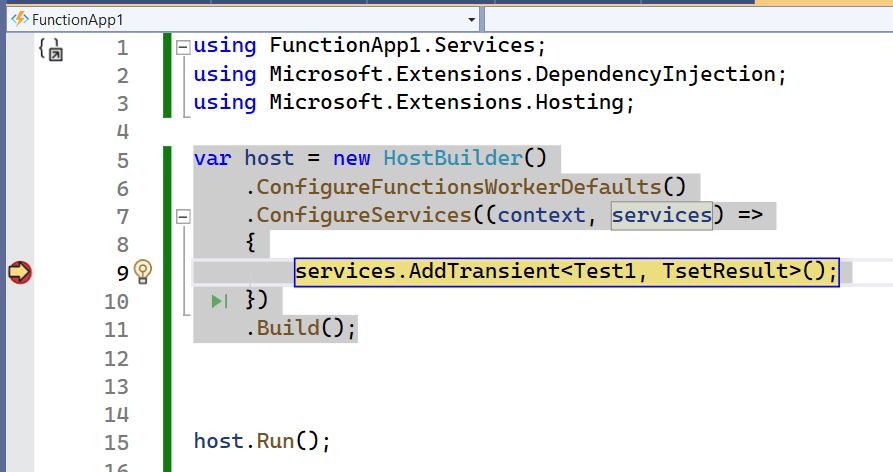
Task: Click 'FunctionApp1.Services' namespace on line 1
Action: (402, 46)
